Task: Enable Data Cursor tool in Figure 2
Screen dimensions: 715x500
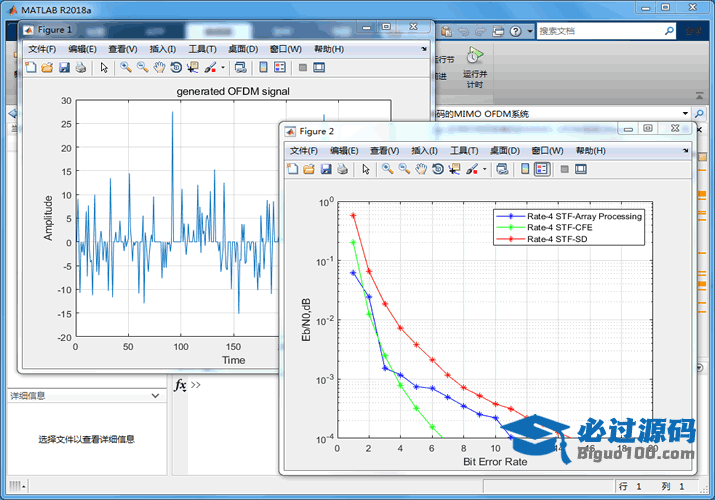Action: click(x=455, y=170)
